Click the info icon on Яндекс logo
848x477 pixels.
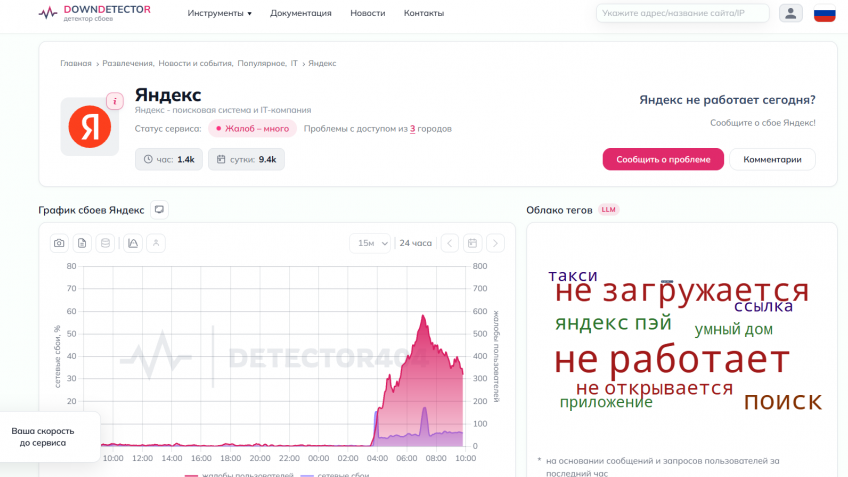point(115,101)
